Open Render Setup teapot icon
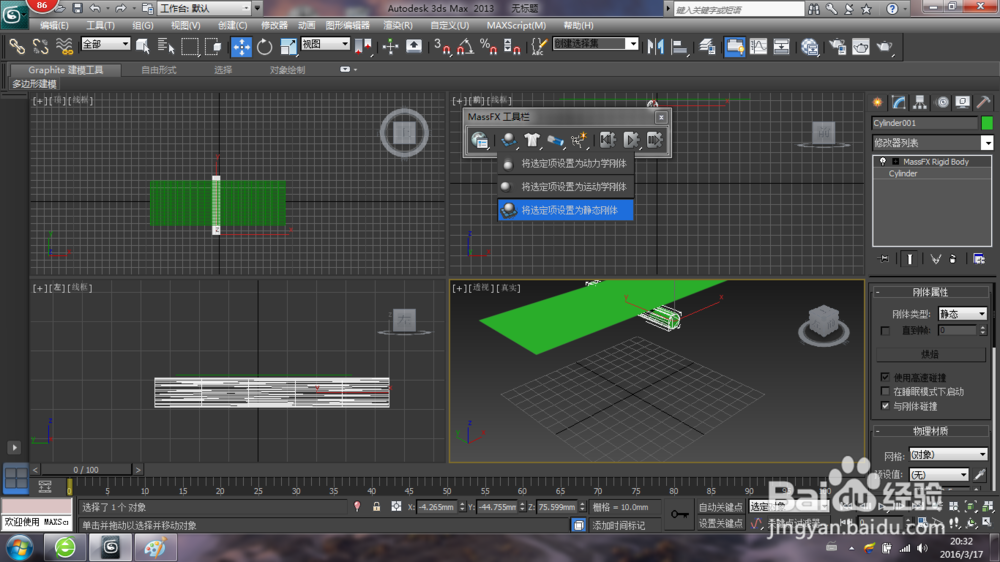The height and width of the screenshot is (562, 1000). pyautogui.click(x=837, y=47)
